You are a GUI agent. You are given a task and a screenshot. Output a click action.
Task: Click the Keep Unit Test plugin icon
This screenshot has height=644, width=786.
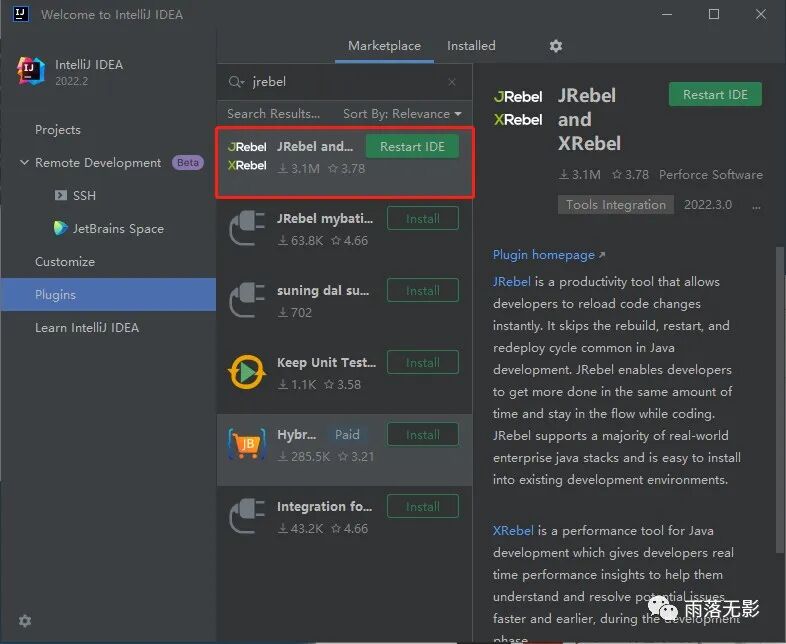(x=246, y=372)
